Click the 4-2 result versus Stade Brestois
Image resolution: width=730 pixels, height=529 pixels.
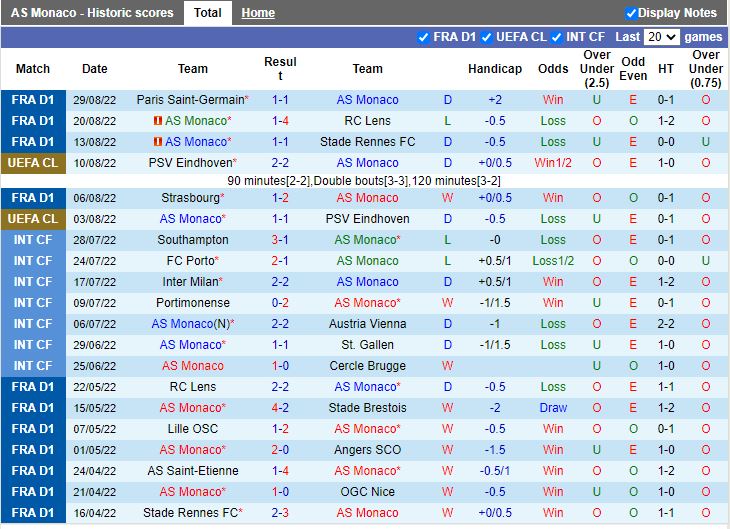coord(280,407)
